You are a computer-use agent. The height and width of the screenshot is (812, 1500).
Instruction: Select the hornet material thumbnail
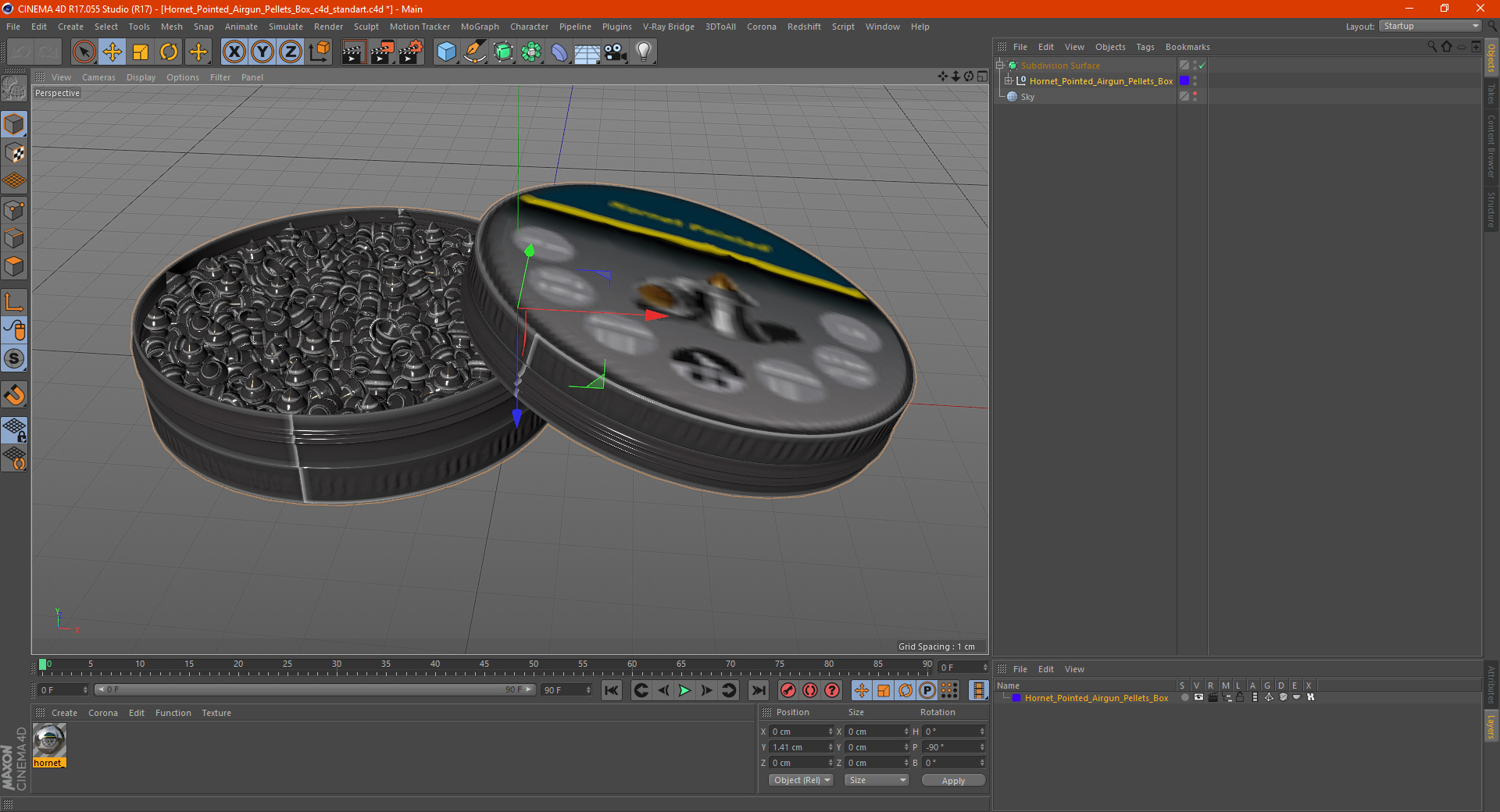(49, 740)
